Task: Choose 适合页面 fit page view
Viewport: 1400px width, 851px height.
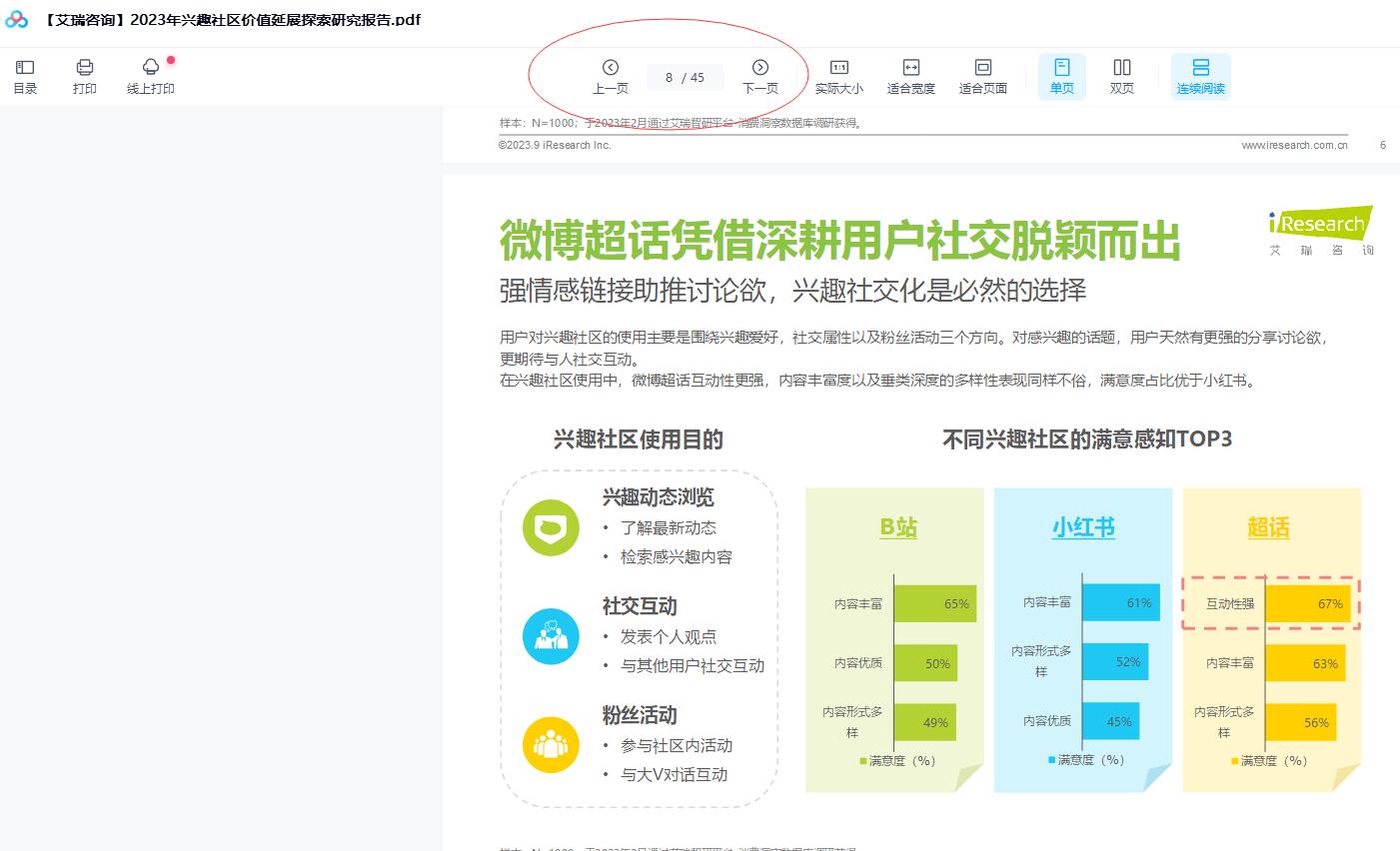Action: (983, 76)
